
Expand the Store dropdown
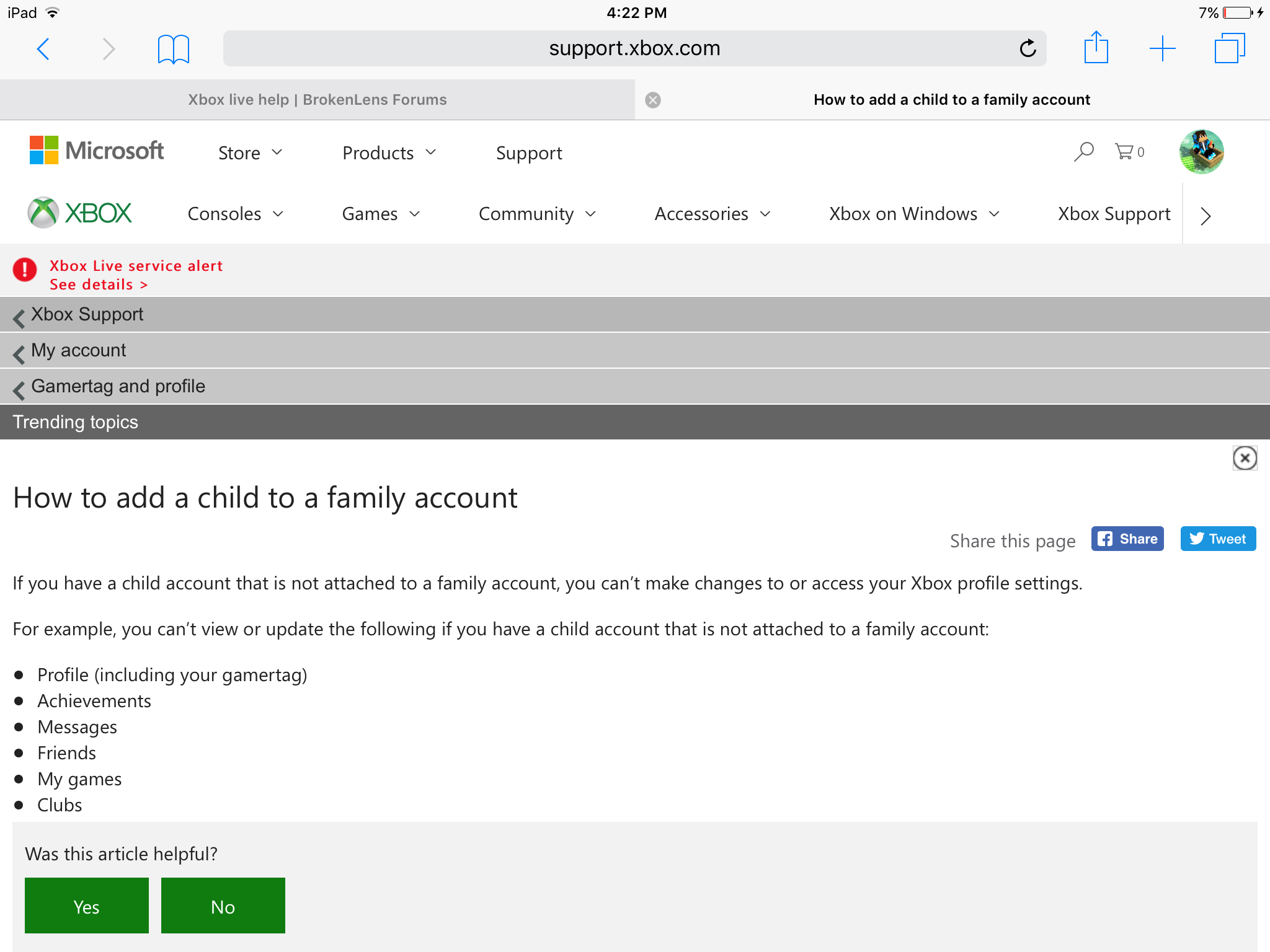(251, 152)
